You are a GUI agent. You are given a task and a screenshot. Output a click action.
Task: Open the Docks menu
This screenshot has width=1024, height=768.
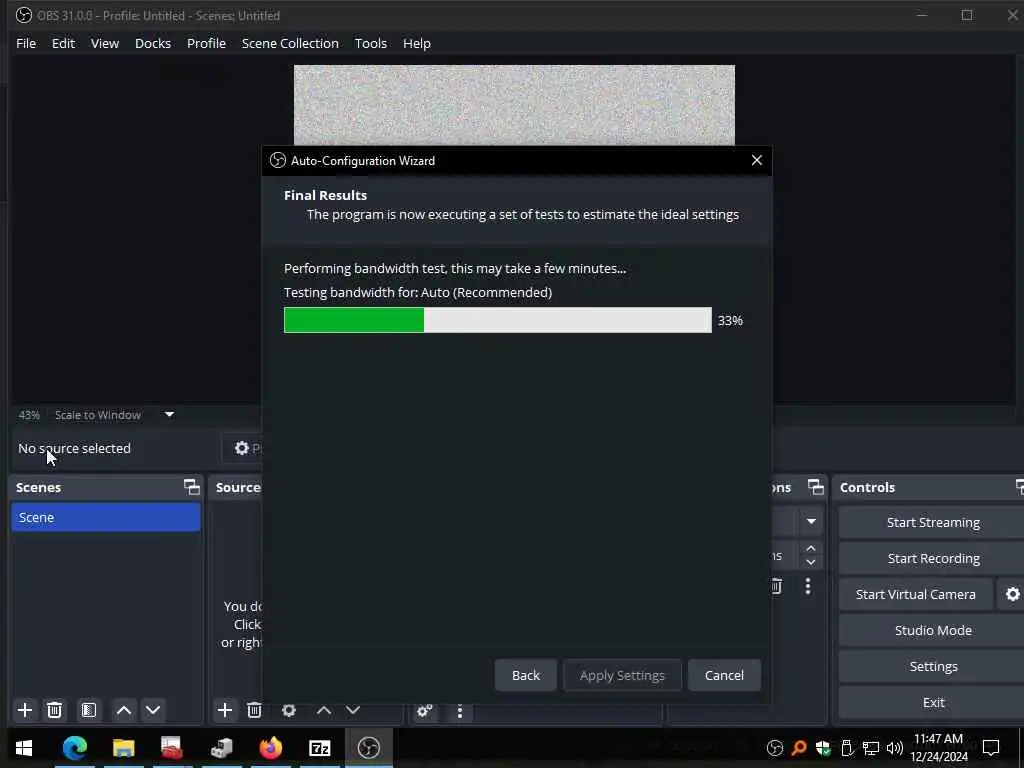153,43
